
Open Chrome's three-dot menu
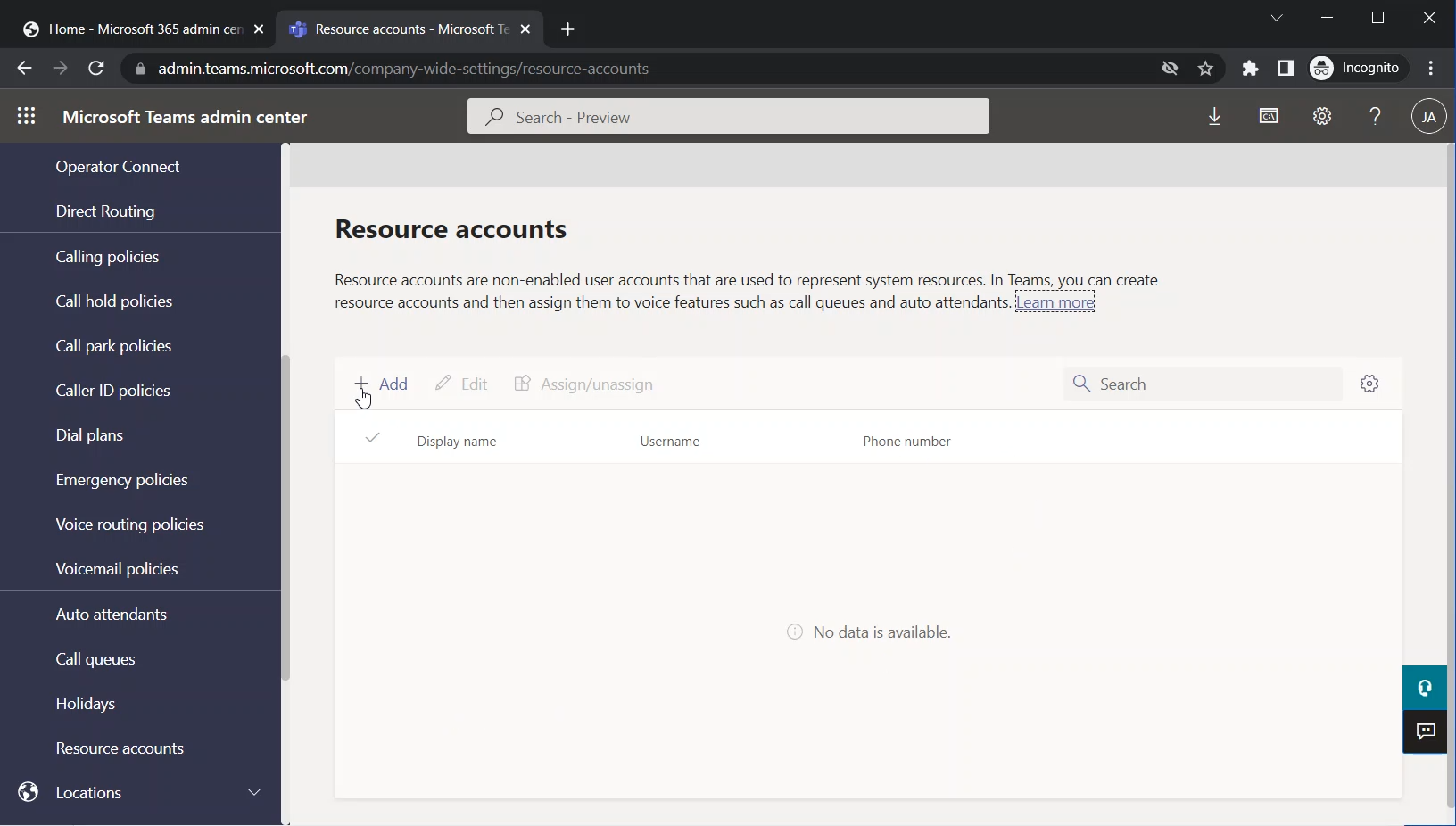[x=1431, y=69]
